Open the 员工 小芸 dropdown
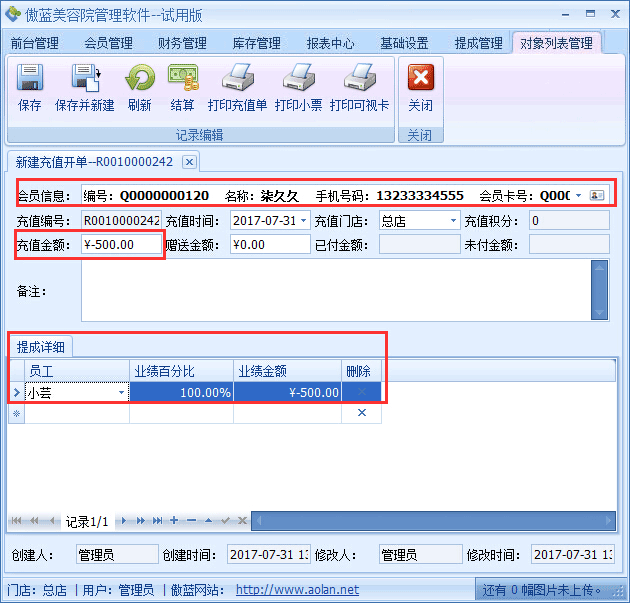630x603 pixels. pos(121,392)
